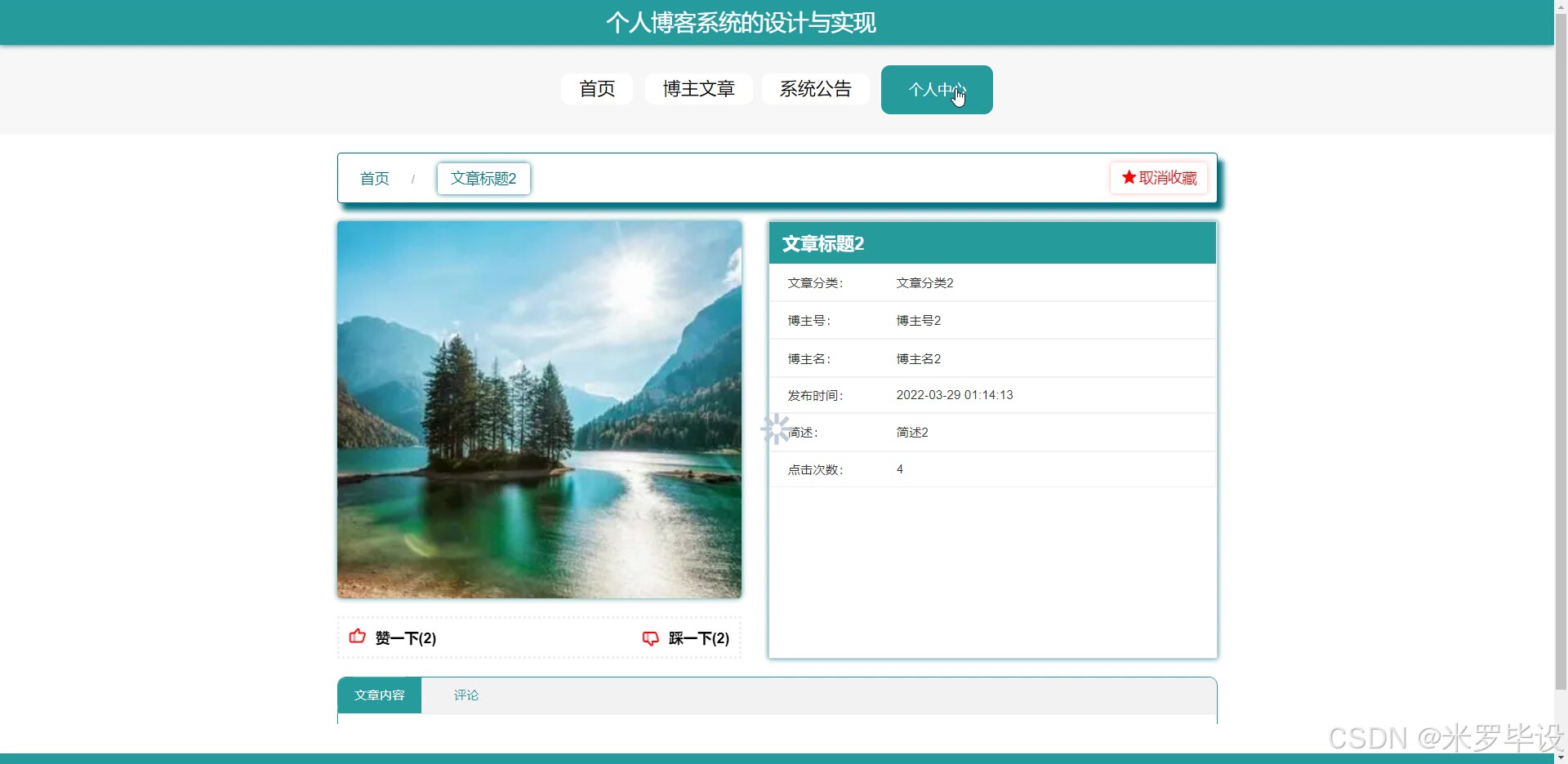
Task: Click the 个人博客系统的设计与实现 site title
Action: coord(741,23)
